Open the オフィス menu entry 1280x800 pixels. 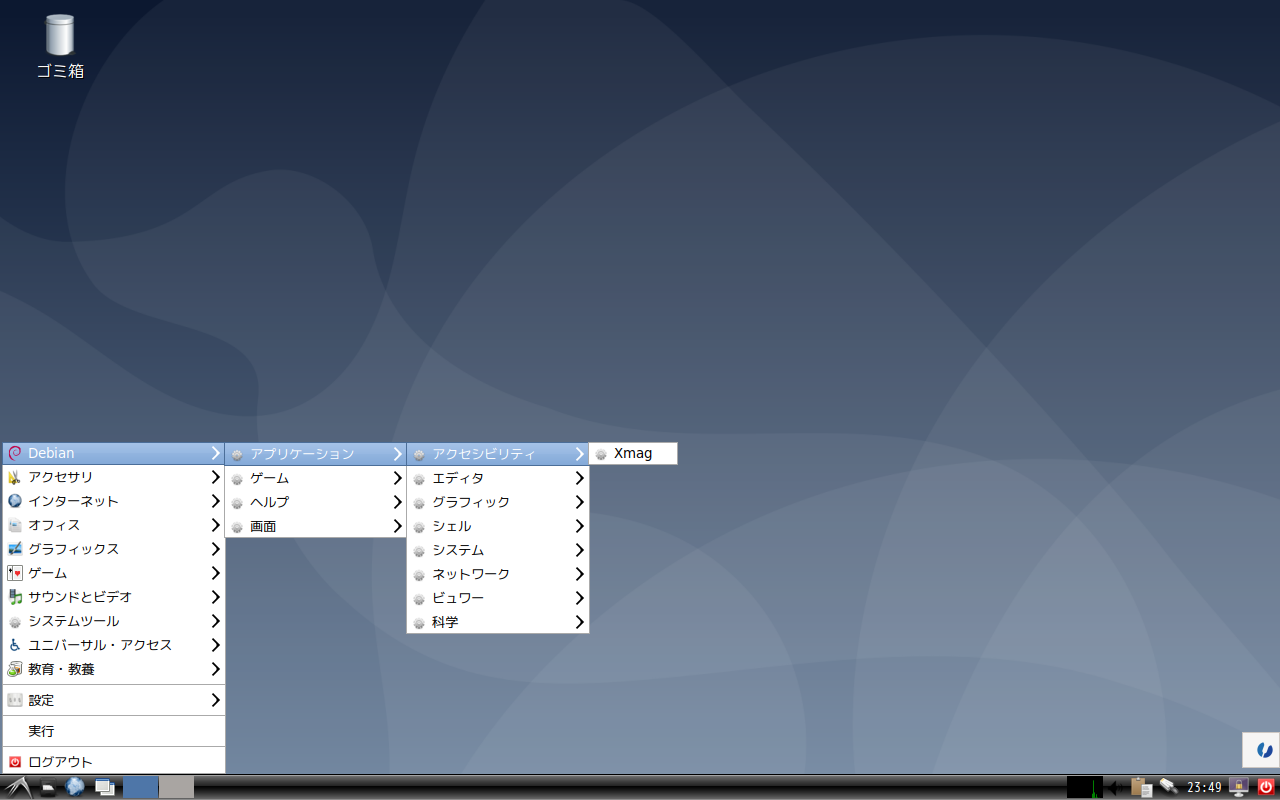tap(114, 526)
